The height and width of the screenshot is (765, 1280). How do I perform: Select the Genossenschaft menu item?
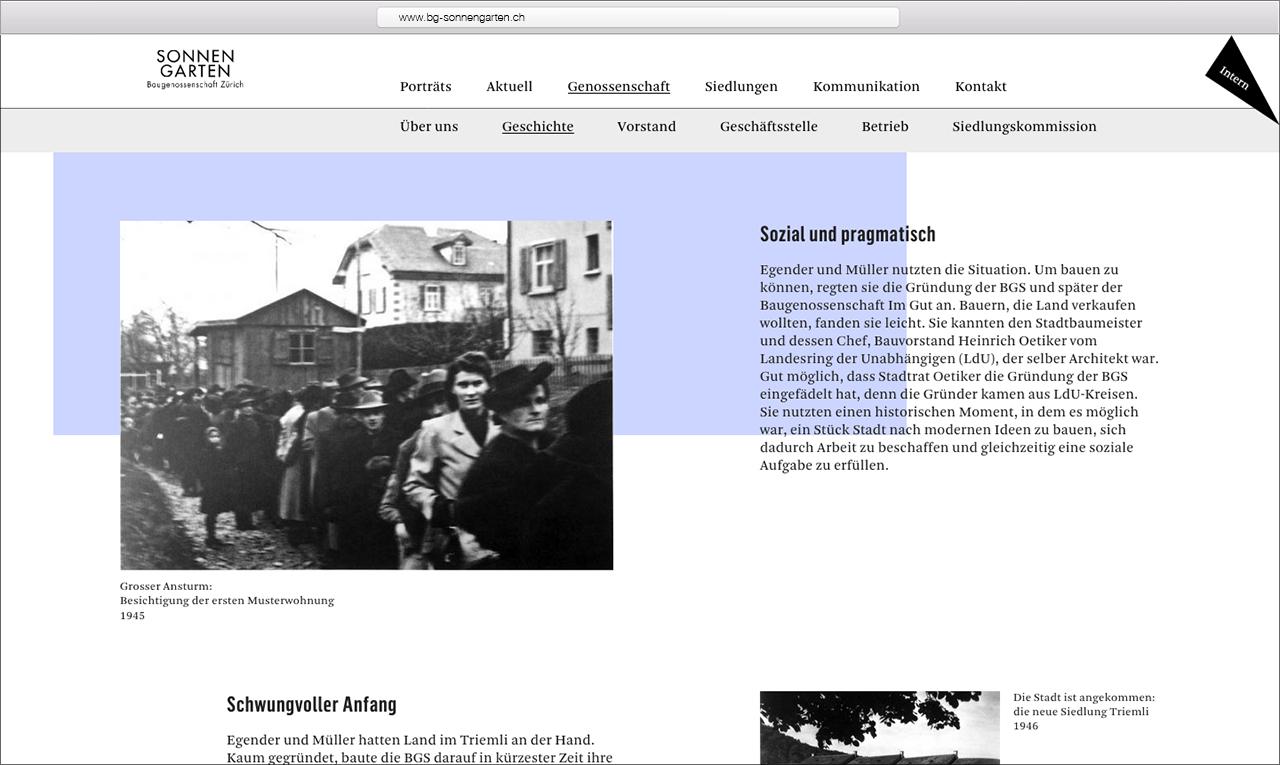click(x=618, y=87)
